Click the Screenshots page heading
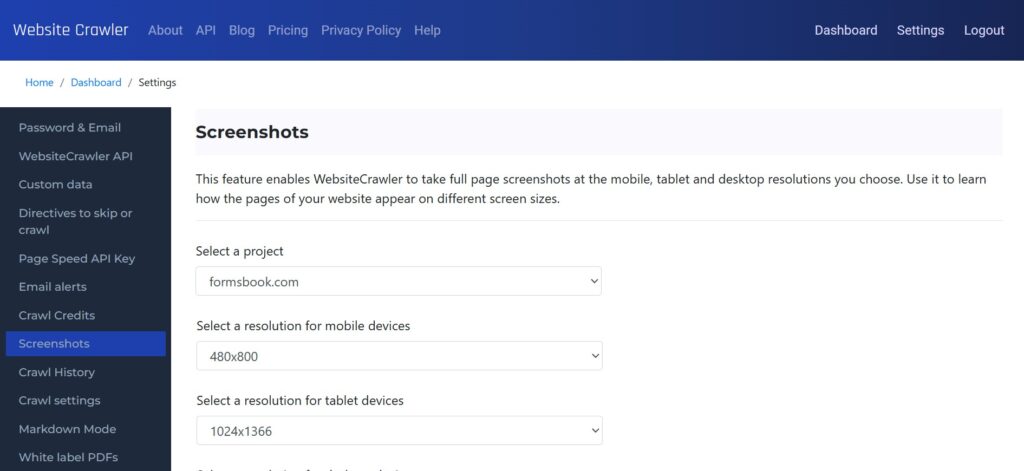Viewport: 1024px width, 471px height. pyautogui.click(x=252, y=132)
